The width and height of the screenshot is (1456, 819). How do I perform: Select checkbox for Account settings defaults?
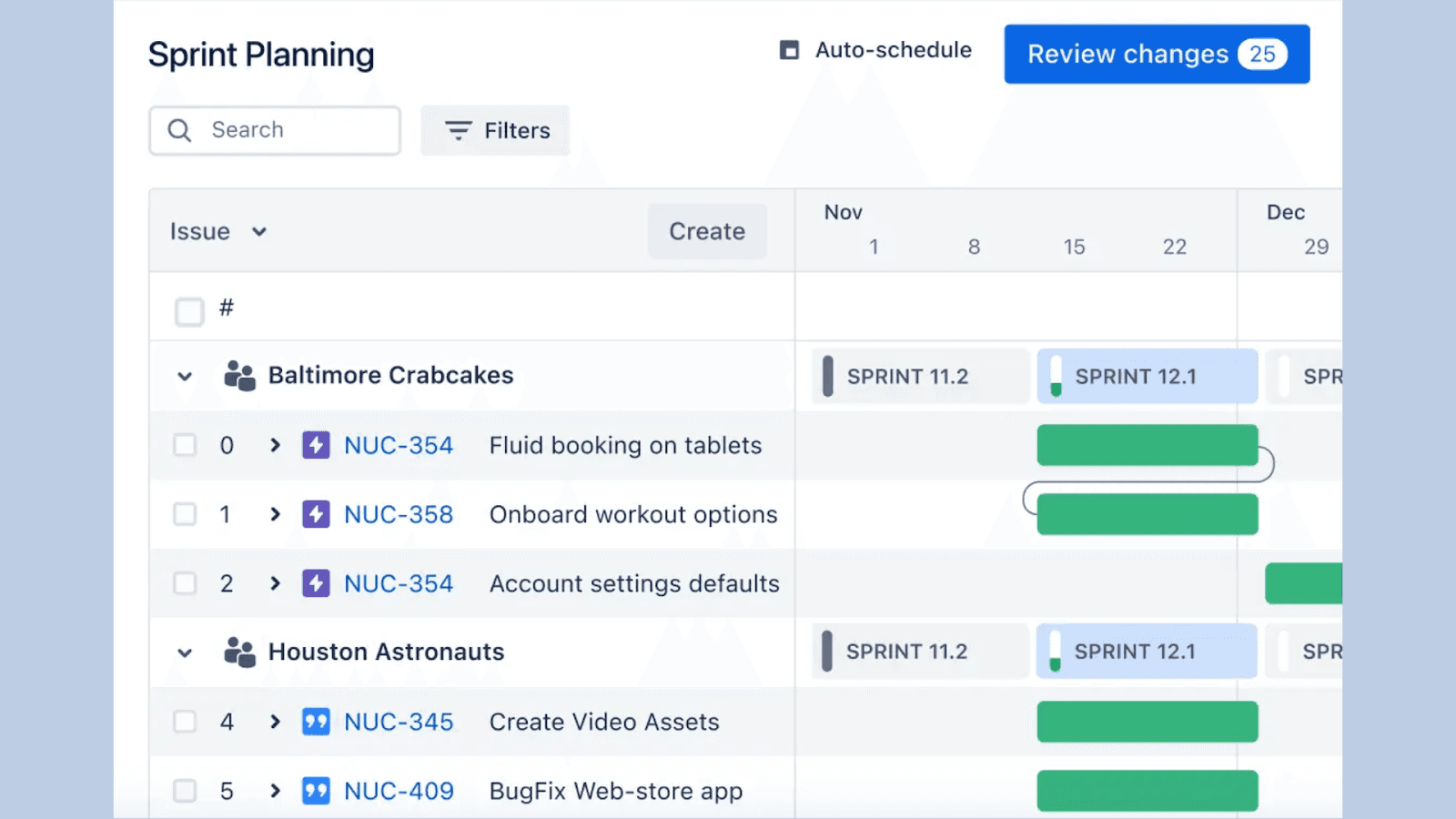point(185,583)
